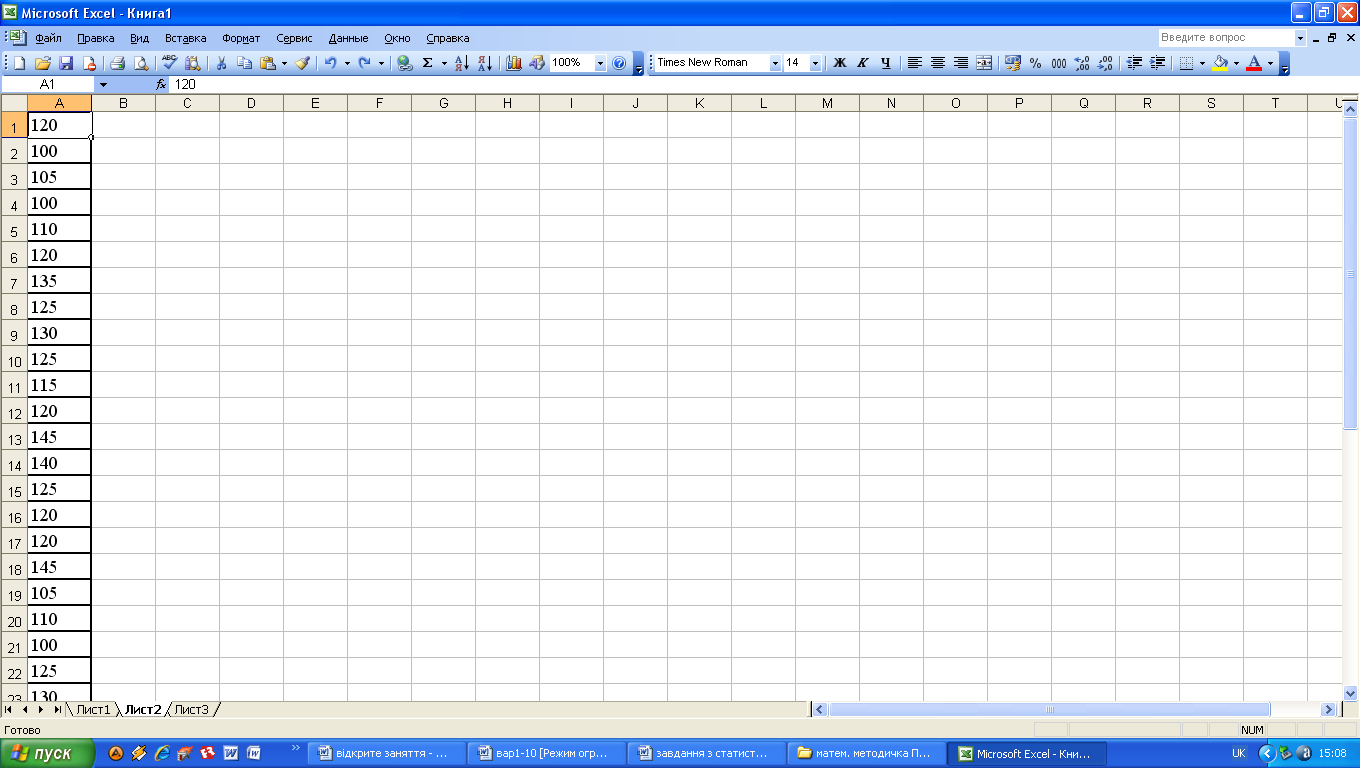Redo the last undone action
The height and width of the screenshot is (768, 1360).
[x=365, y=63]
